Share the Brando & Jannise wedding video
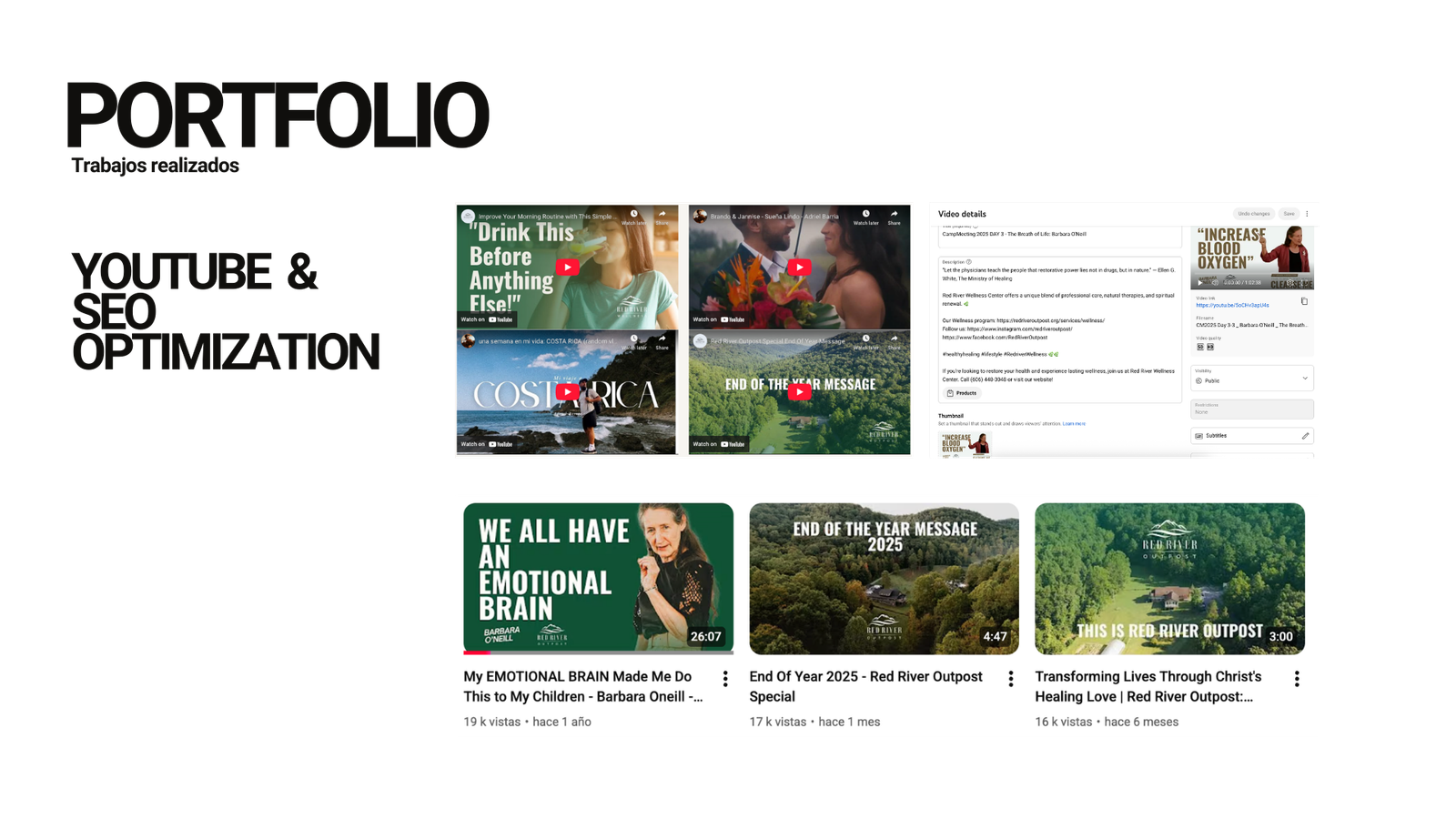The image size is (1456, 819). coord(894,217)
